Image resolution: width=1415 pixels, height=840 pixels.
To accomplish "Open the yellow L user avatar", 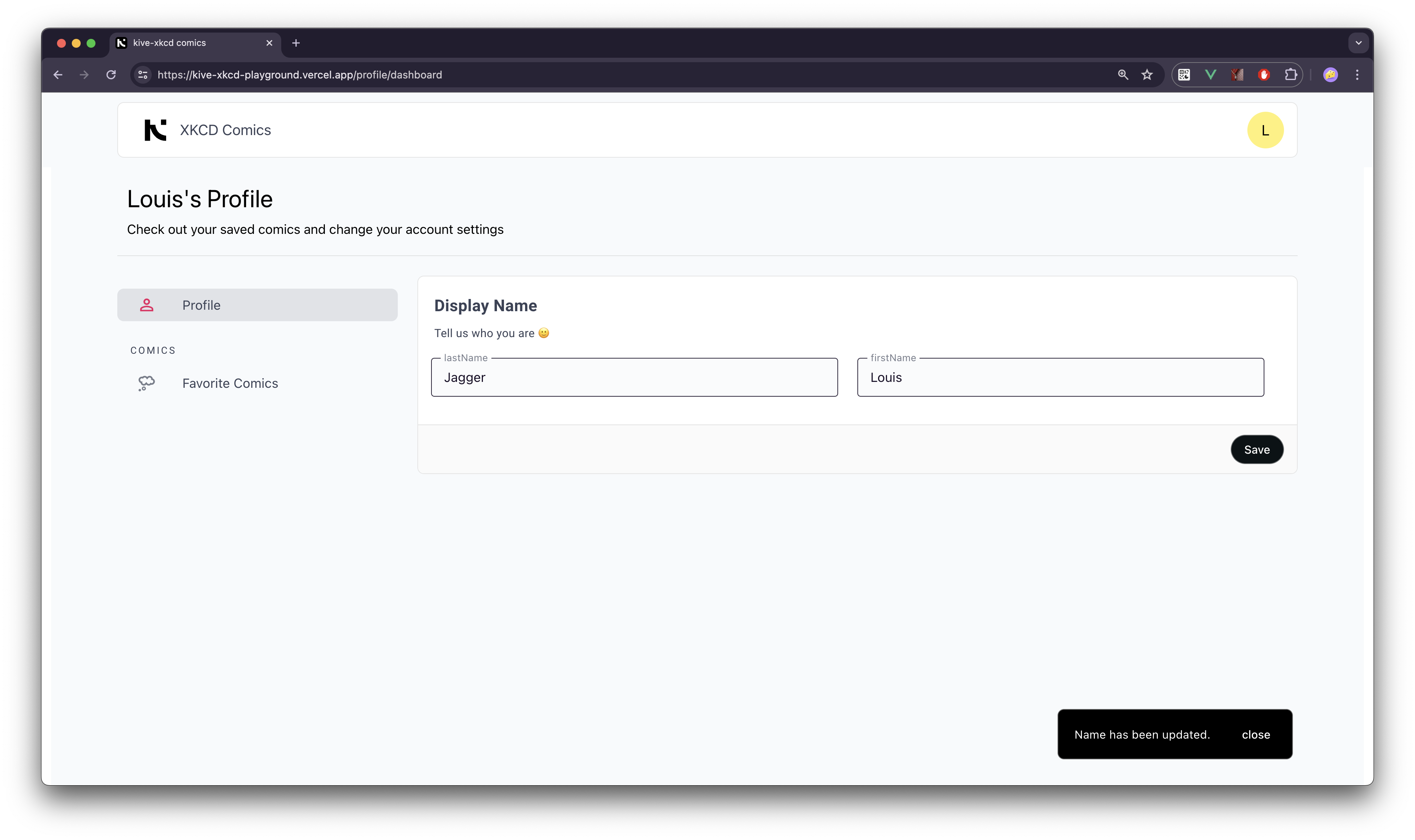I will pos(1264,130).
